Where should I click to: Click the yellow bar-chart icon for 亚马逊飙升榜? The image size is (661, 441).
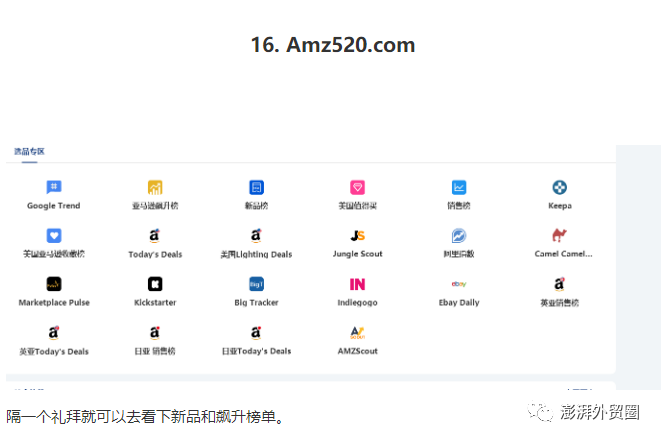(x=155, y=187)
